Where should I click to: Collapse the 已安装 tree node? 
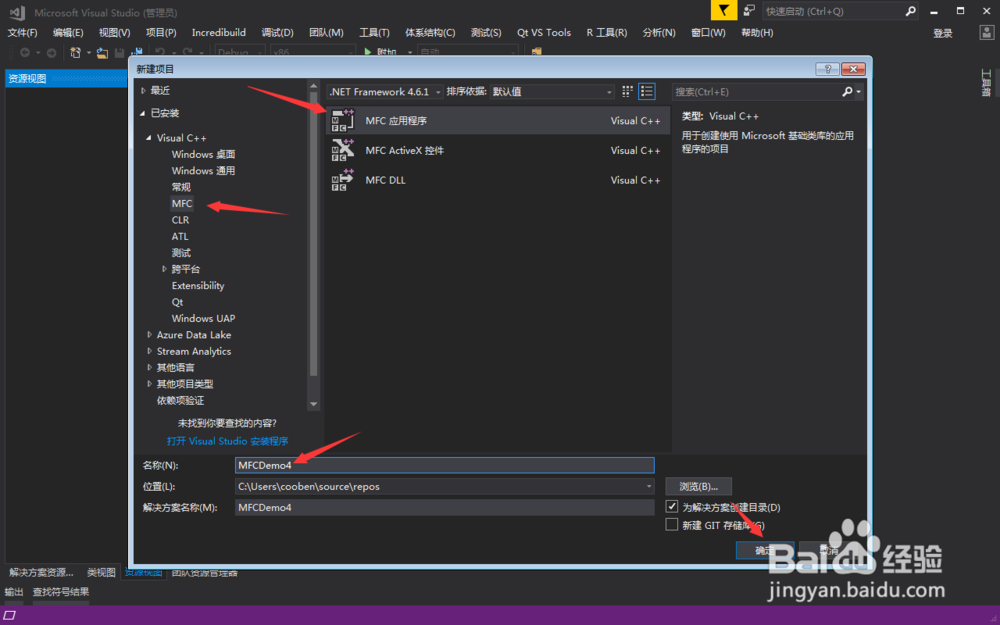[x=143, y=114]
